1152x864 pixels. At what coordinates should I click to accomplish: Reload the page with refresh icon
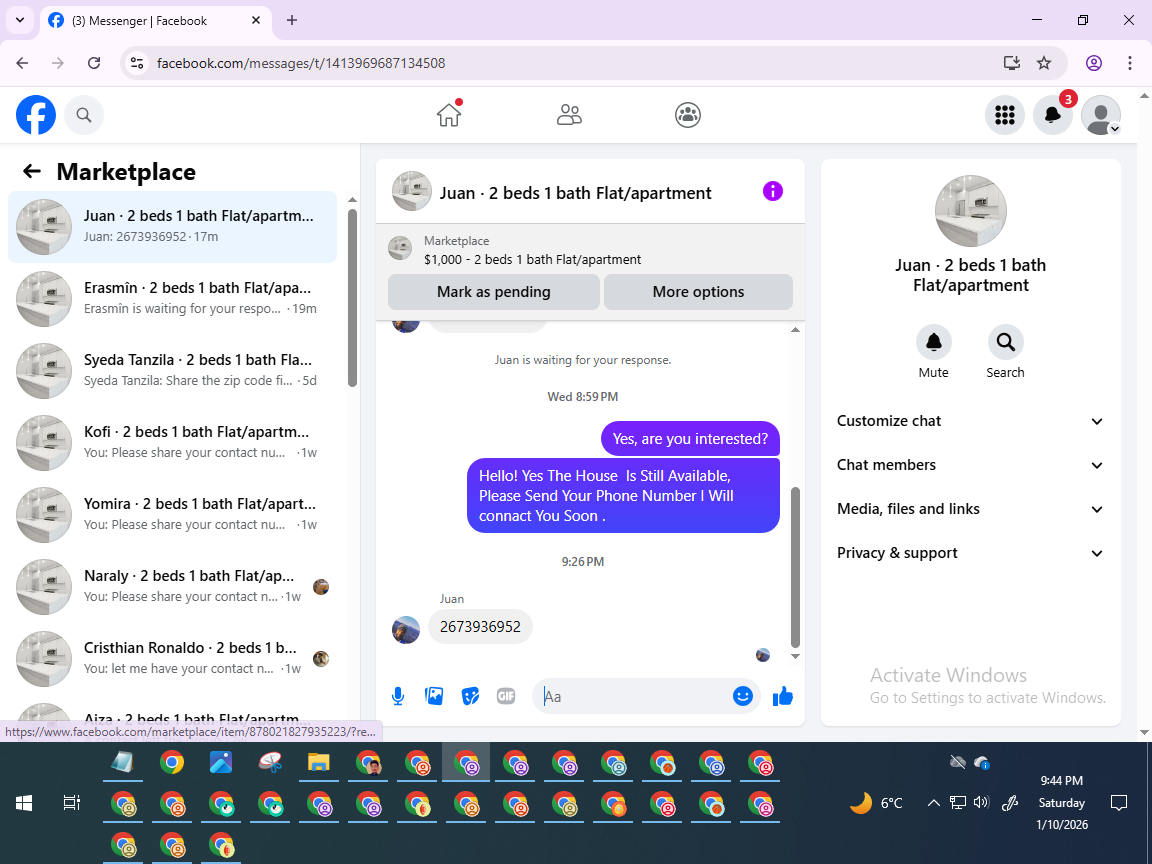pos(94,63)
